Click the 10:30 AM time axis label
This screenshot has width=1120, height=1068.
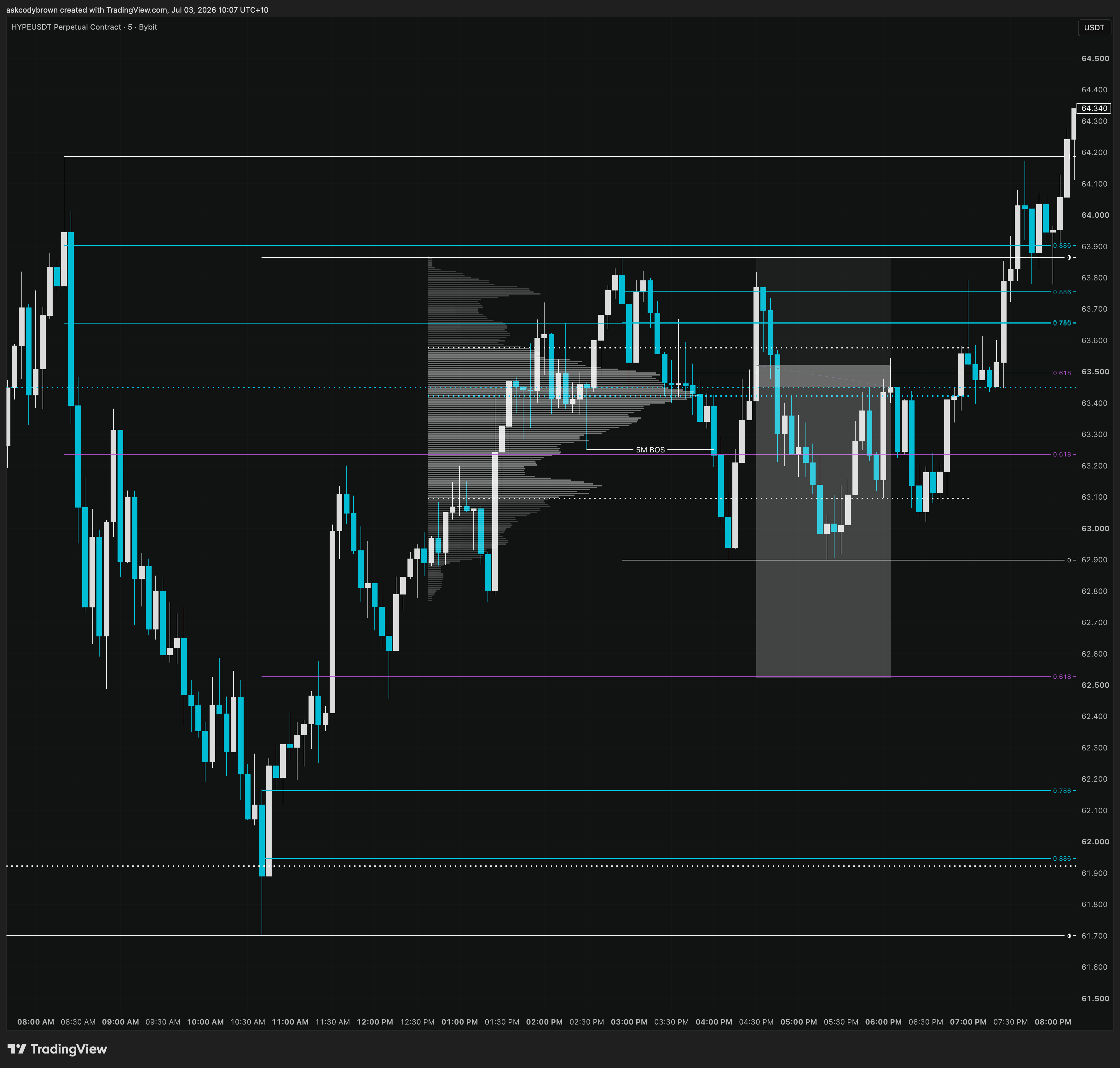248,1022
